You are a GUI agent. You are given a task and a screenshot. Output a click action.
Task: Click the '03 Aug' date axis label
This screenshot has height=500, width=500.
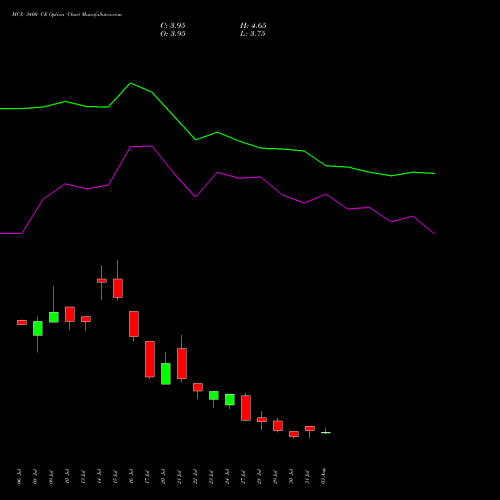(x=323, y=476)
